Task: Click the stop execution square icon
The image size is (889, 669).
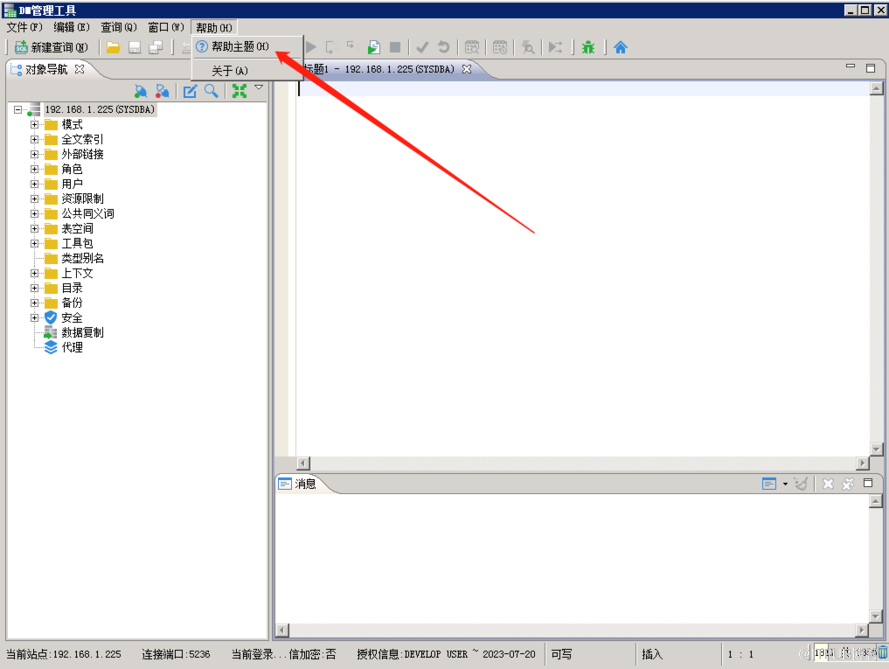Action: [x=395, y=48]
